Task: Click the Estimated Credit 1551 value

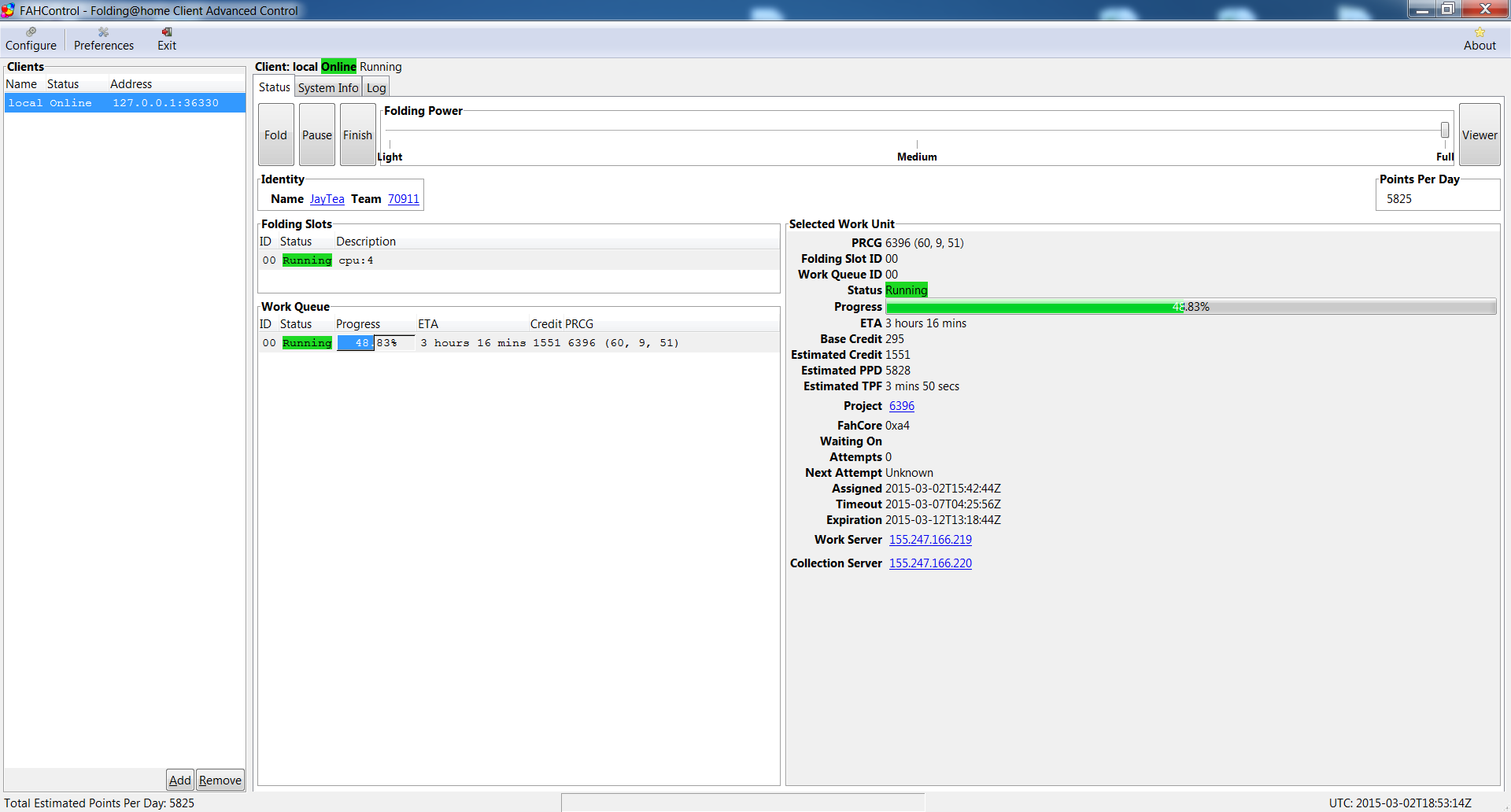Action: click(898, 355)
